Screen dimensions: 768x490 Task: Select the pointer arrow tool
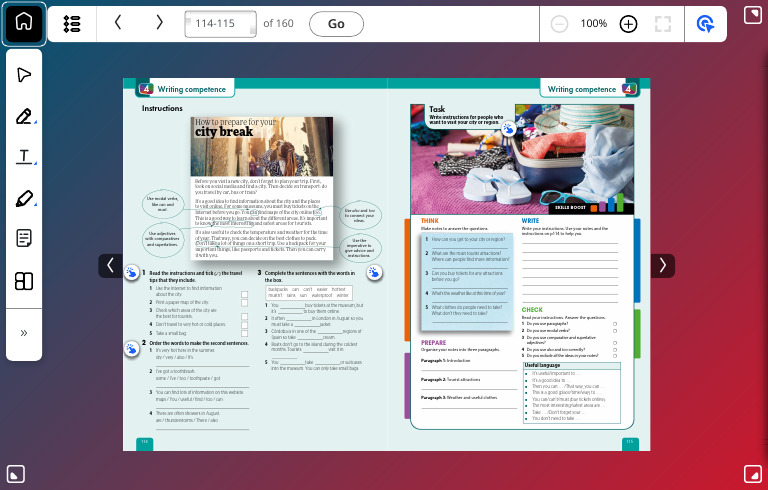point(24,74)
